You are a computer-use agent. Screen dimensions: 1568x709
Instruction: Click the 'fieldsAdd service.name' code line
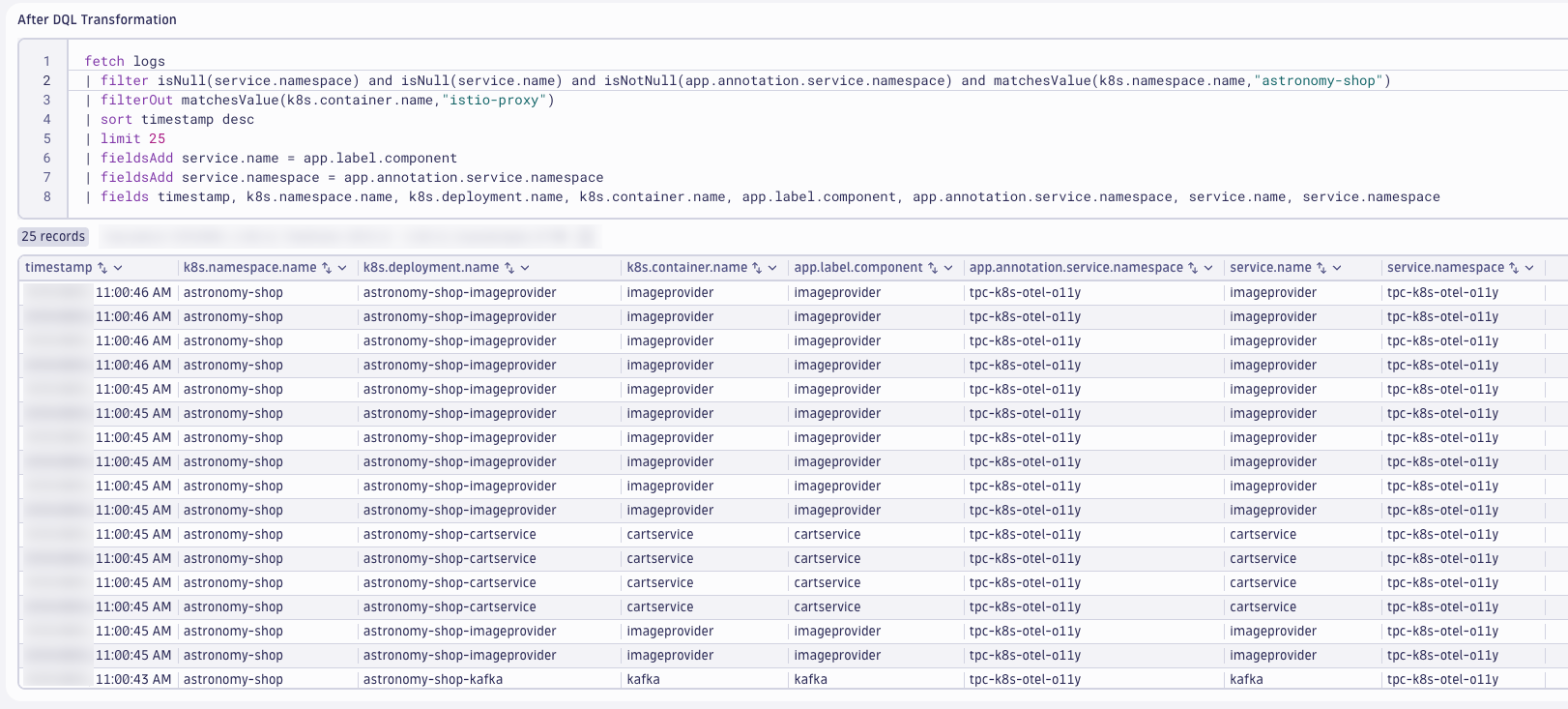coord(271,158)
